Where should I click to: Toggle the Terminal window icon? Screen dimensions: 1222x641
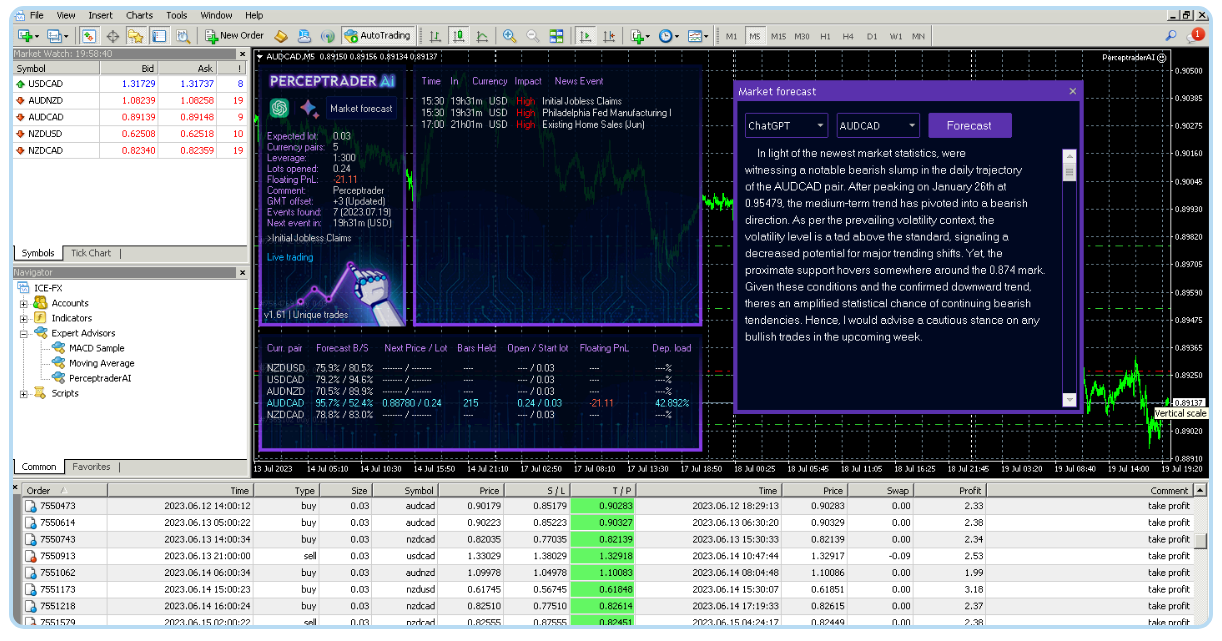tap(159, 36)
